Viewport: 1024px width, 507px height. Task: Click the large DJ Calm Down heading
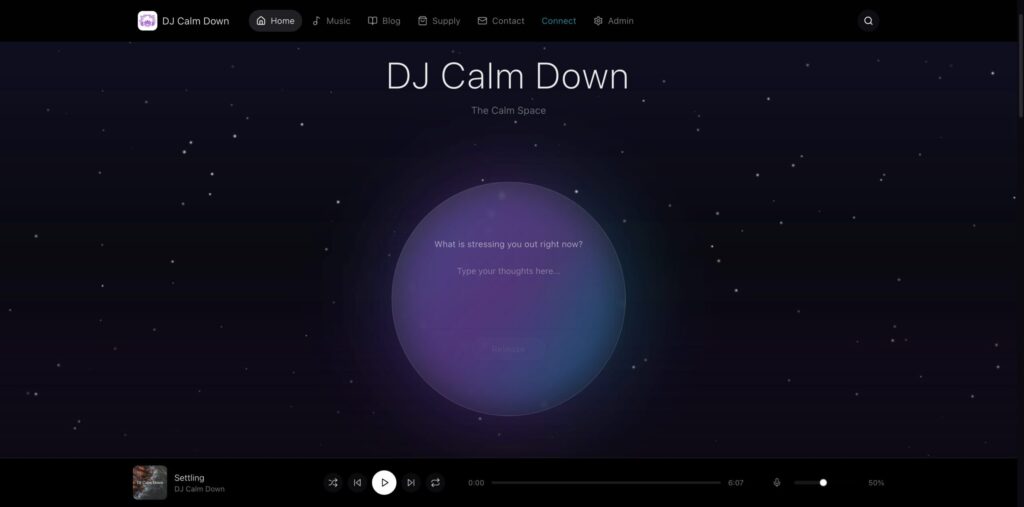507,76
